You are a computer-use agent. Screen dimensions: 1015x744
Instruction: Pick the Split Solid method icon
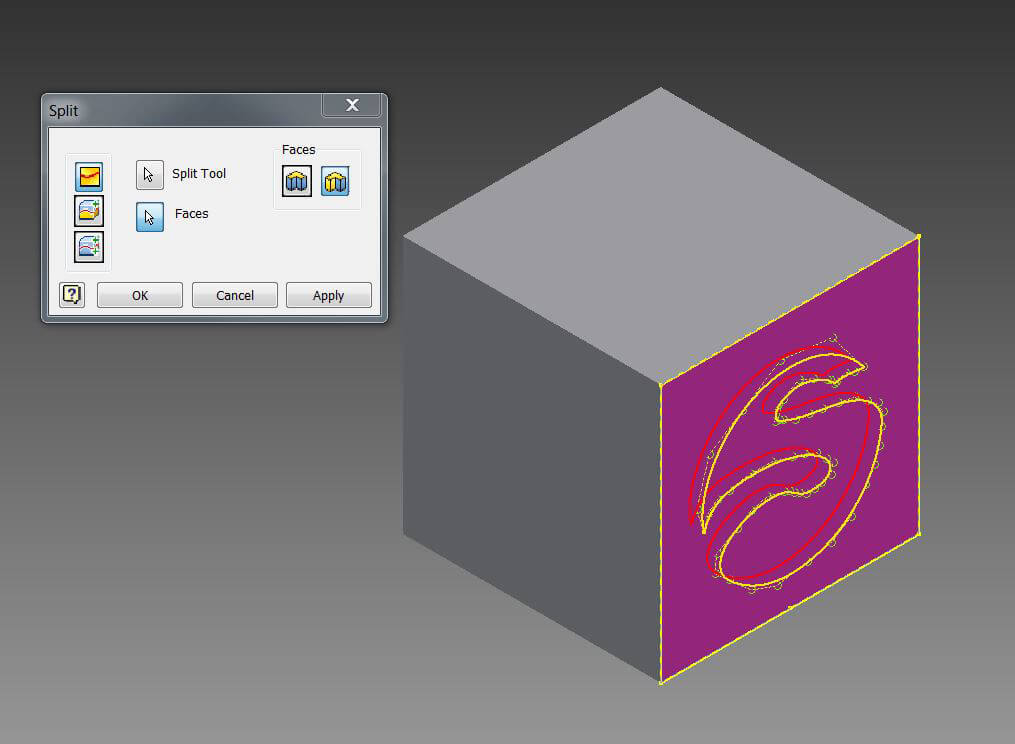[x=89, y=246]
